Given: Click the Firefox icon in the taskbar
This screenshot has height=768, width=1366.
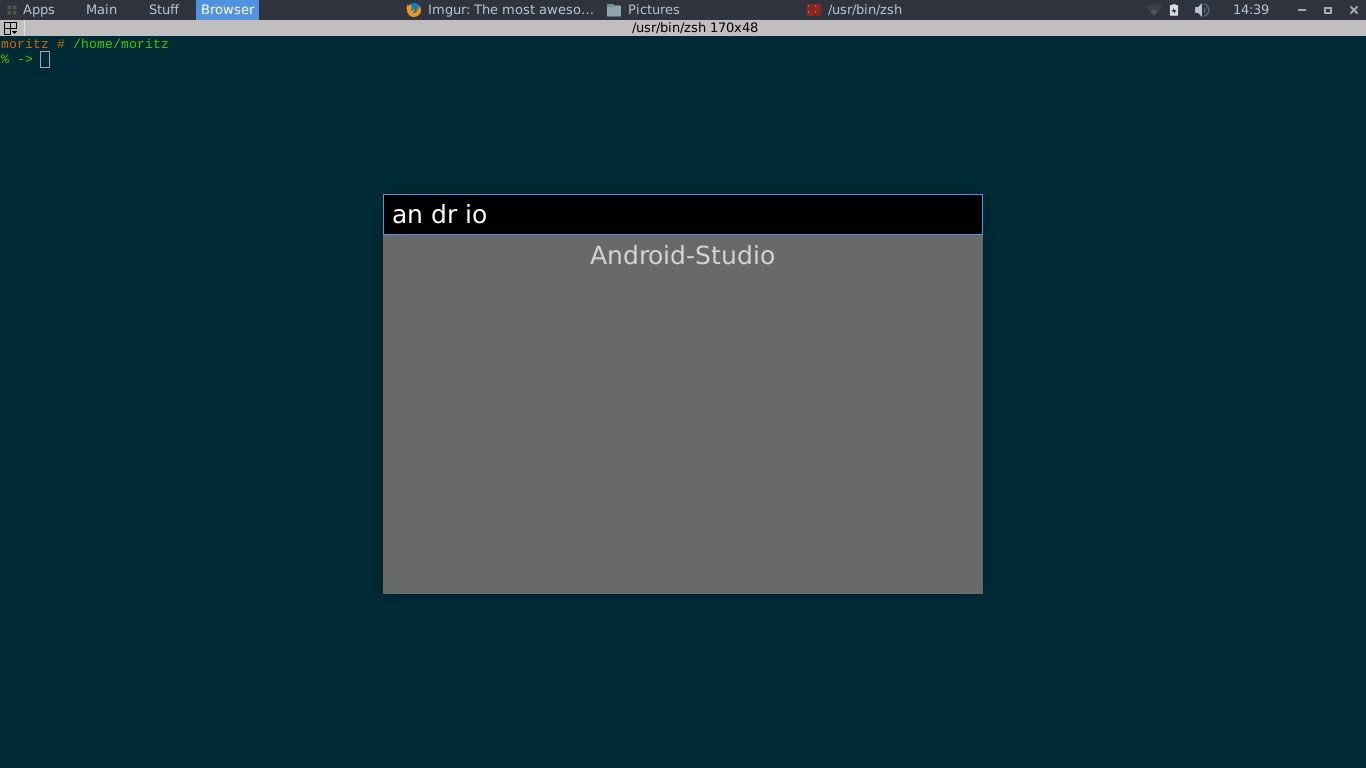Looking at the screenshot, I should 414,10.
